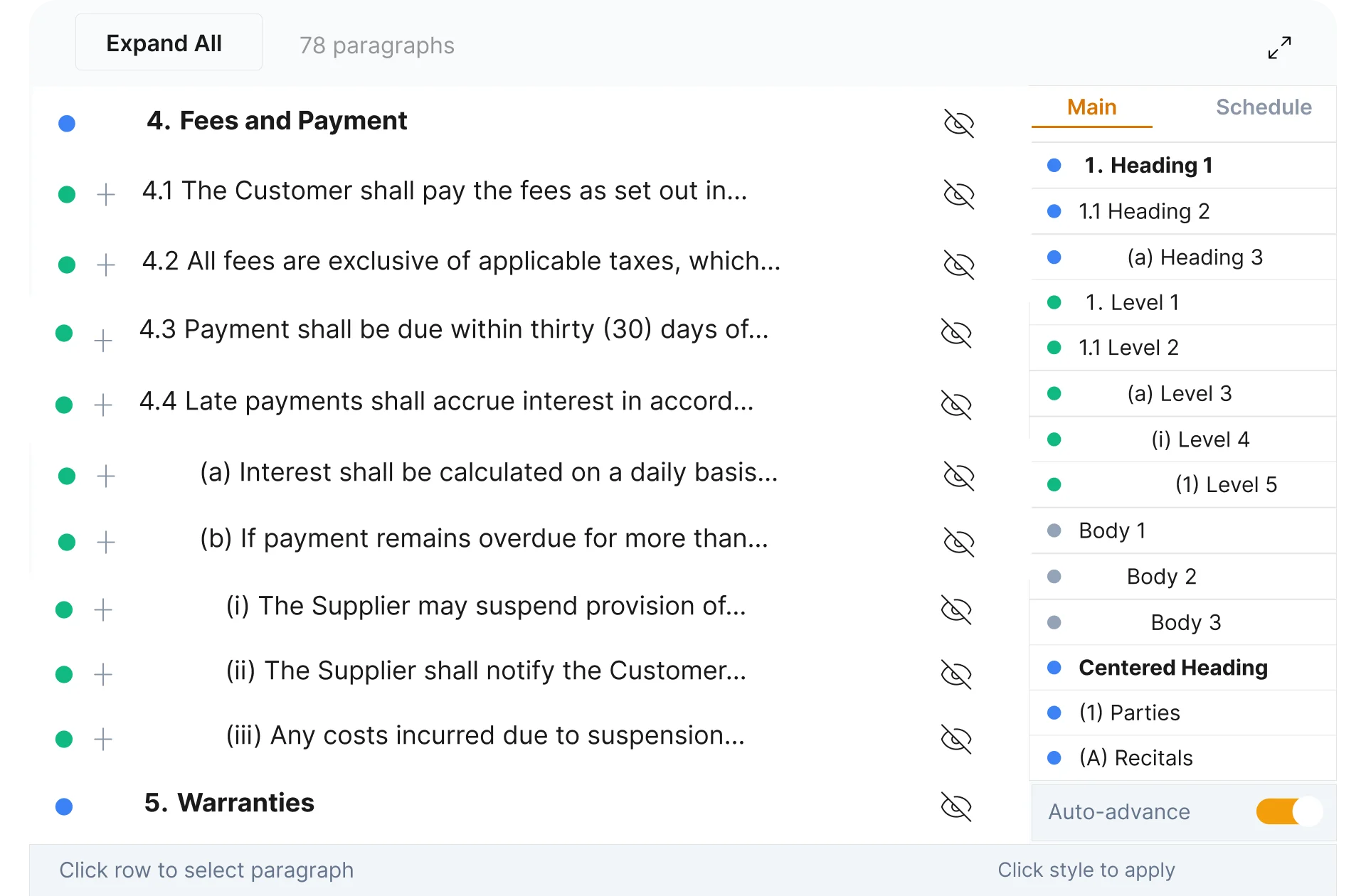Expand the (a) Interest shall be calculated row
The height and width of the screenshot is (896, 1366).
(x=106, y=476)
